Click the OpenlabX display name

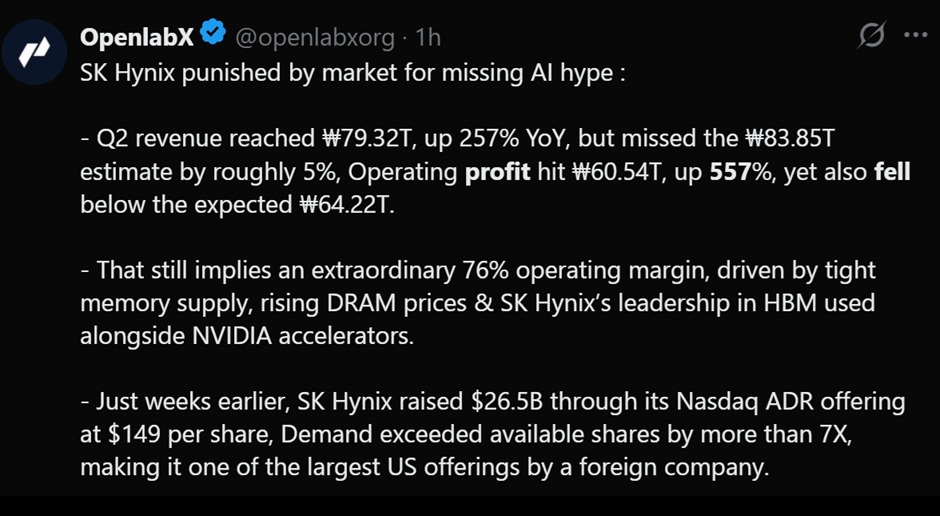click(x=137, y=37)
